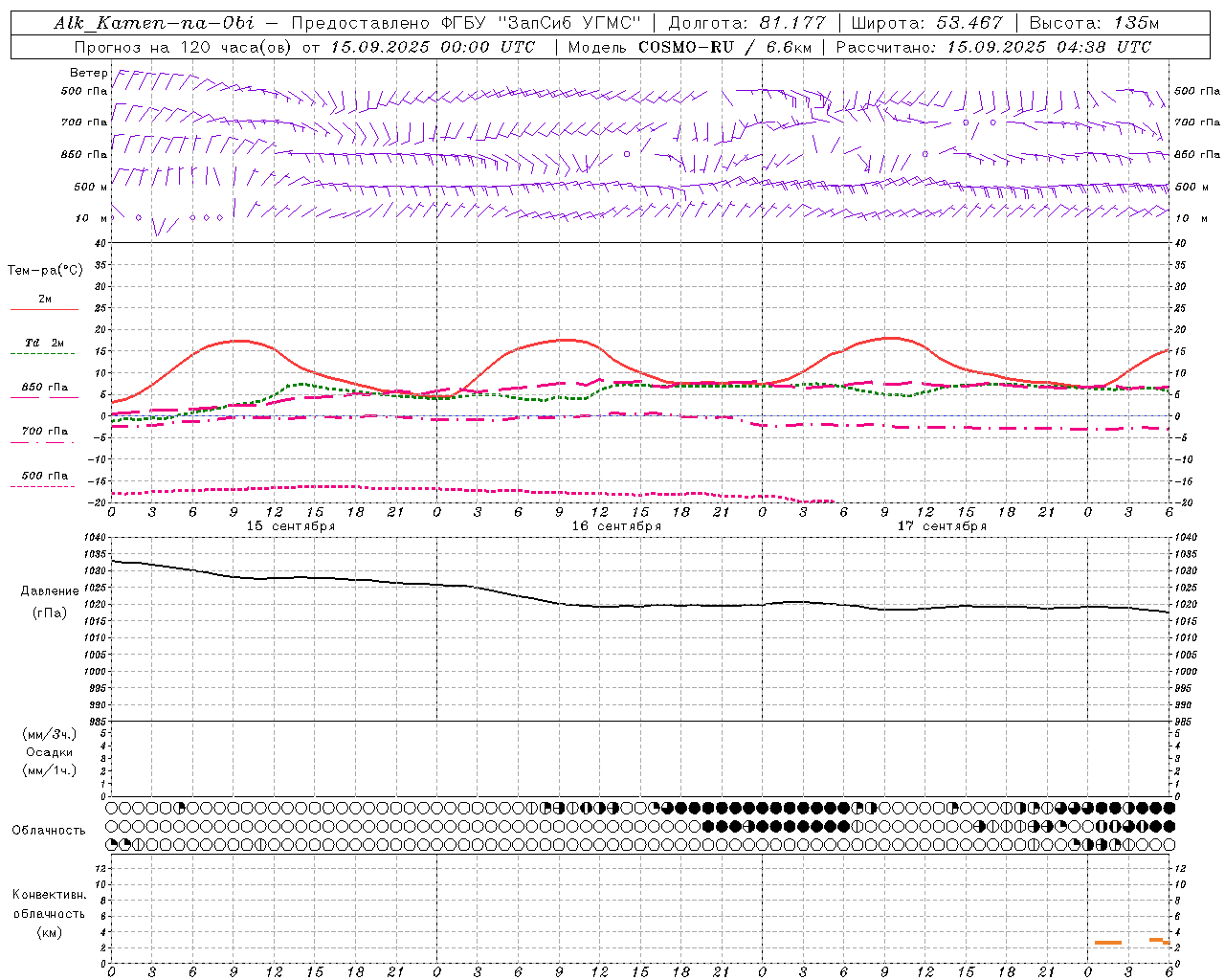Click the Рассчитано: 15.09.2025 04:38 UTC text
1225x980 pixels.
[993, 47]
